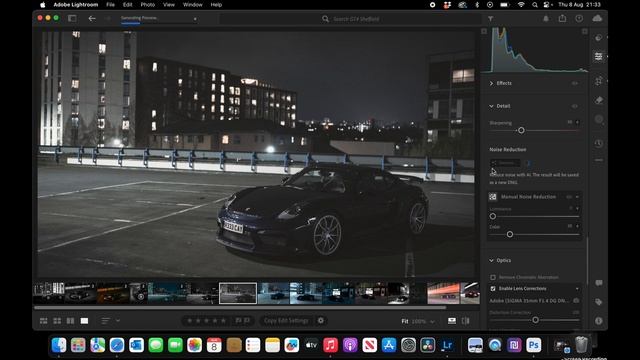640x360 pixels.
Task: Open the View menu
Action: (x=169, y=5)
